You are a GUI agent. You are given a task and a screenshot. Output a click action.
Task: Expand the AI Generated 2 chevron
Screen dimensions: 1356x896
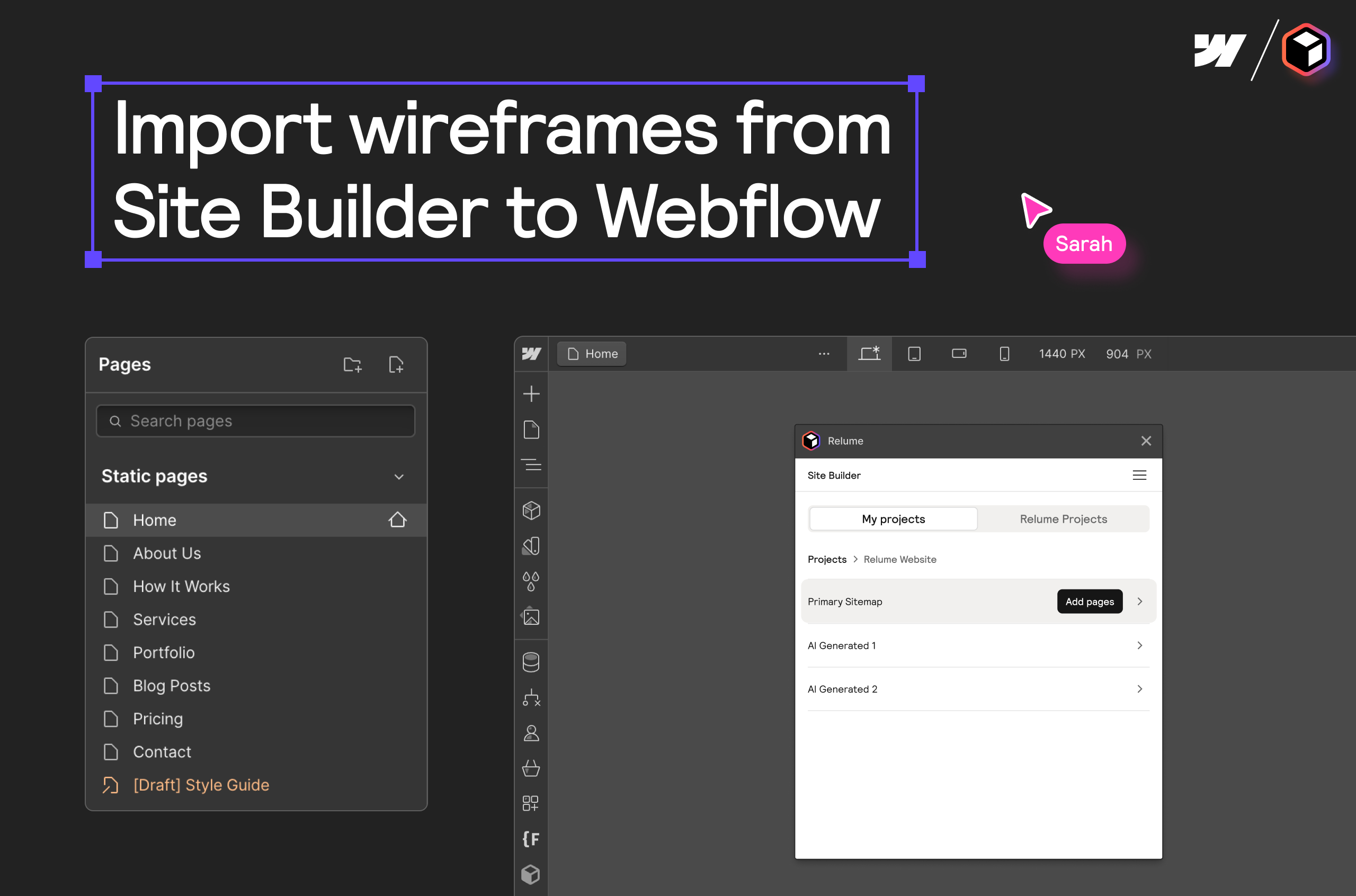pos(1140,689)
